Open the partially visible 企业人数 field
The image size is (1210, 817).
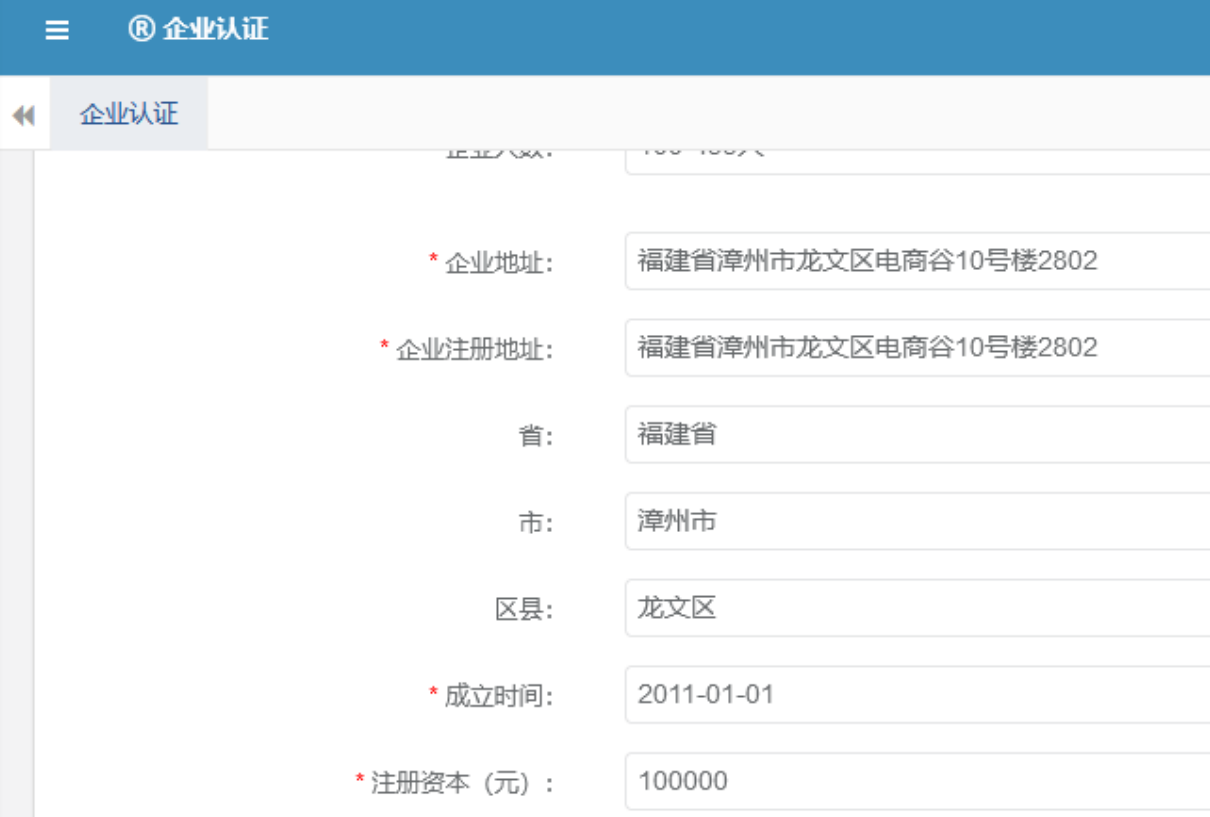click(x=916, y=158)
